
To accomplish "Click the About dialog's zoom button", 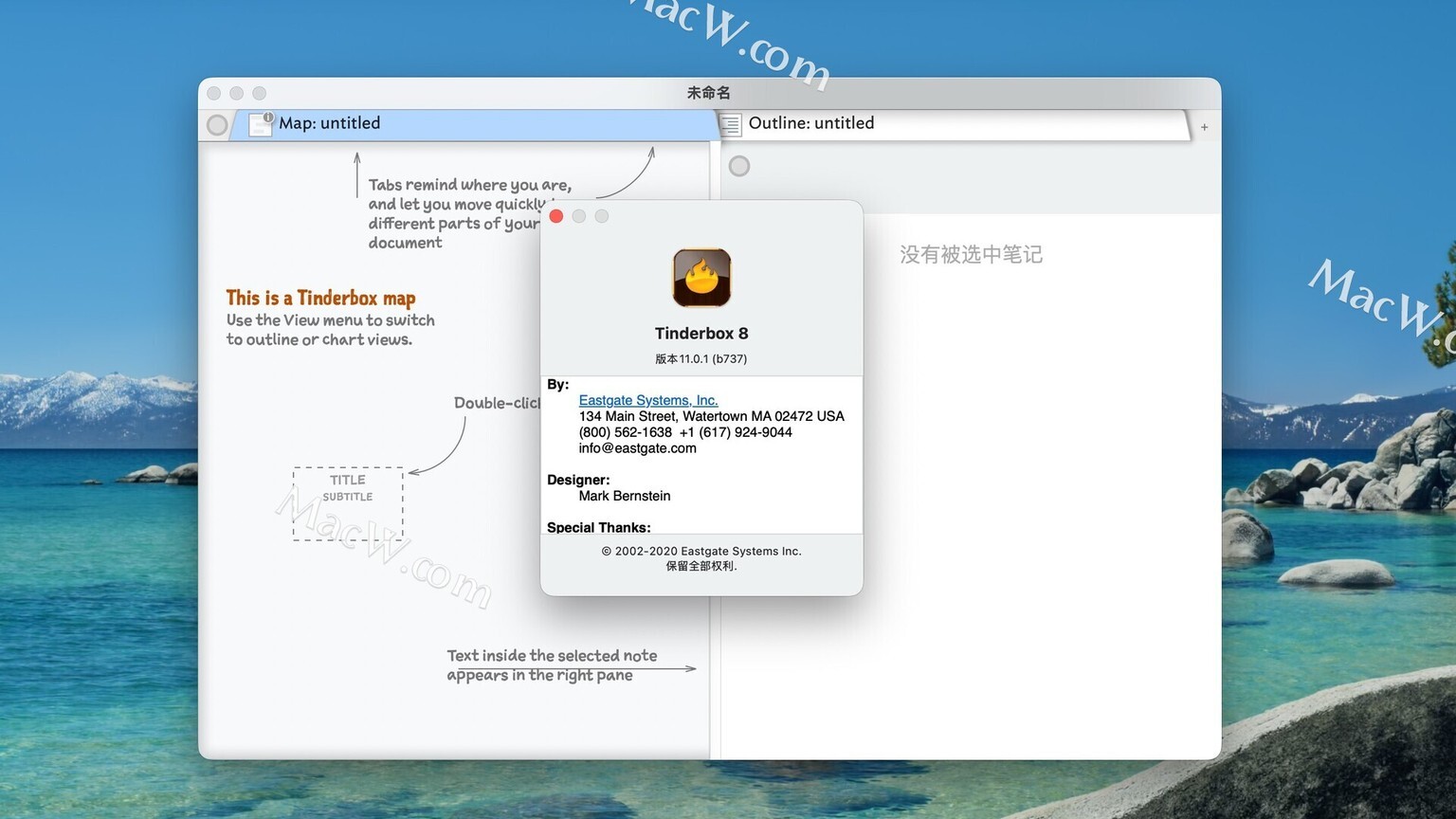I will click(601, 216).
